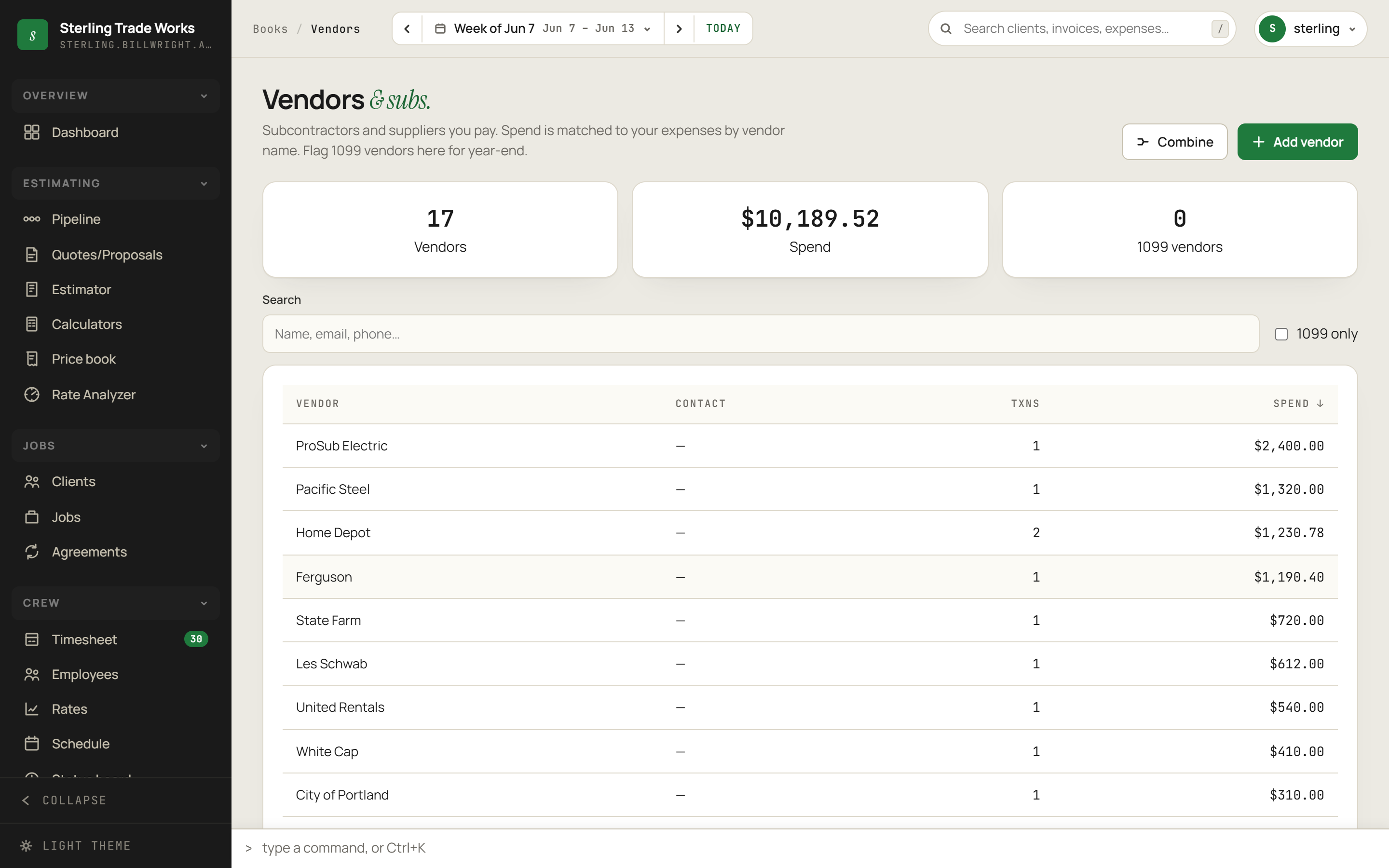Viewport: 1389px width, 868px height.
Task: Click the Price book icon
Action: 31,359
